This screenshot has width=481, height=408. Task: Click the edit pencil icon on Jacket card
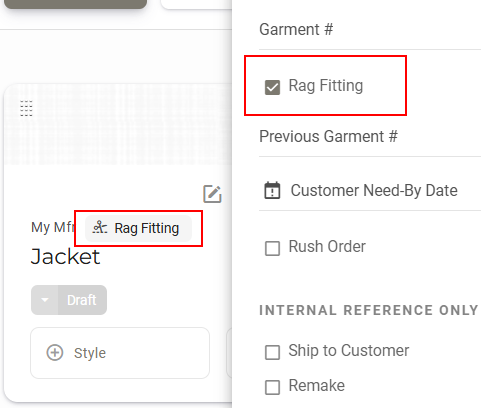tap(212, 194)
